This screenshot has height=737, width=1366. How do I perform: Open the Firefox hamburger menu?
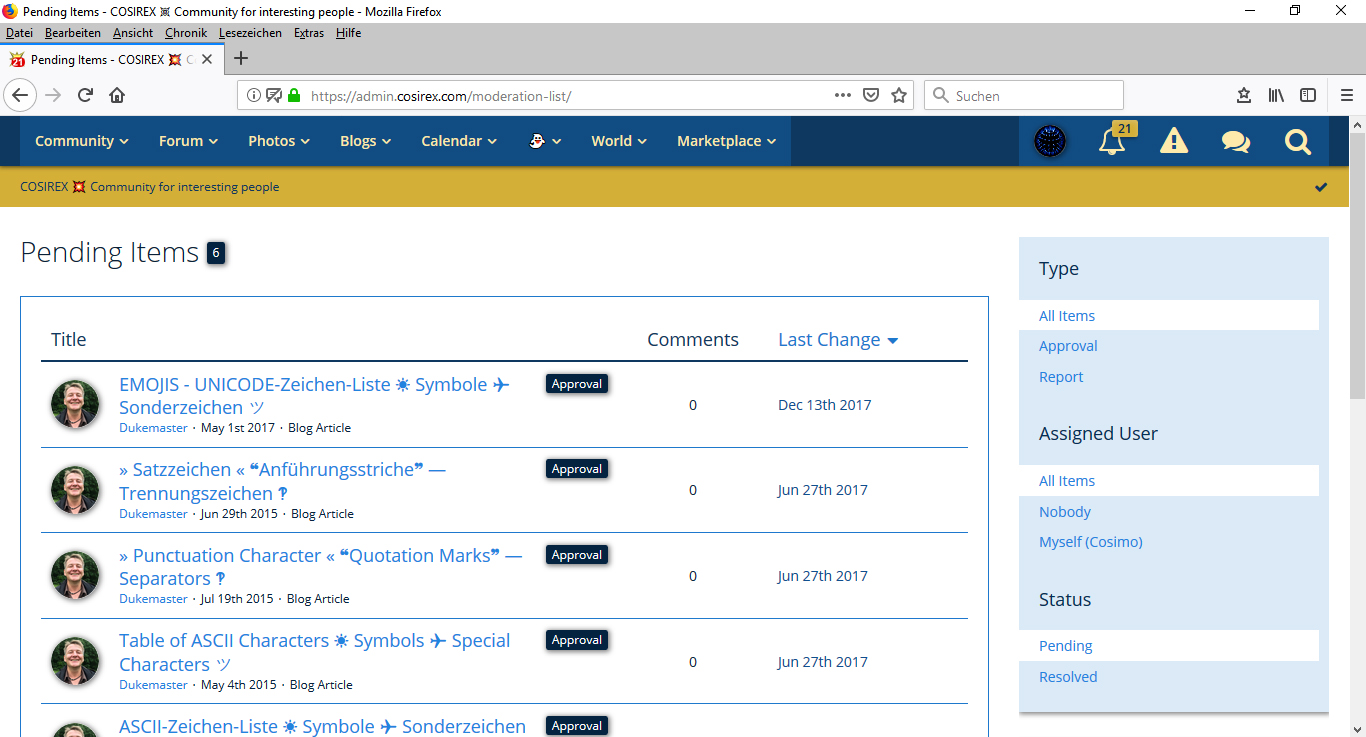pyautogui.click(x=1346, y=96)
